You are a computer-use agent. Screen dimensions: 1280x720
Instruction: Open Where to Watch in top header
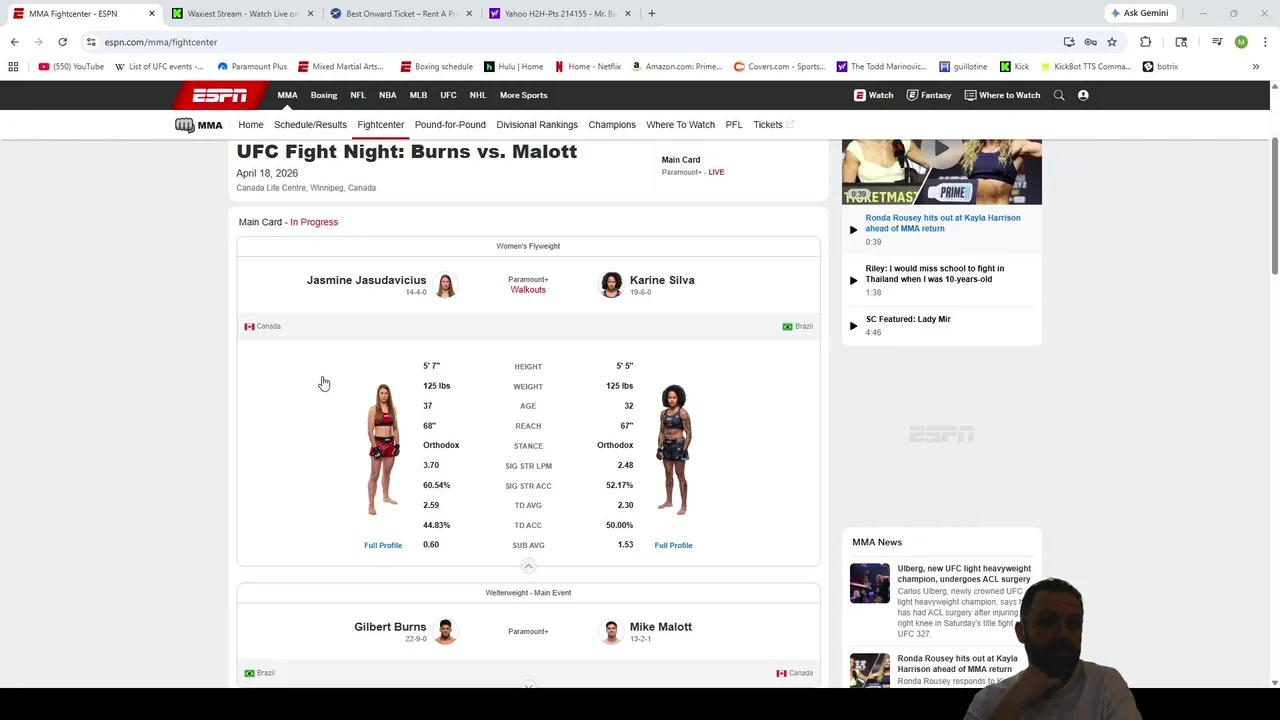(x=1002, y=95)
